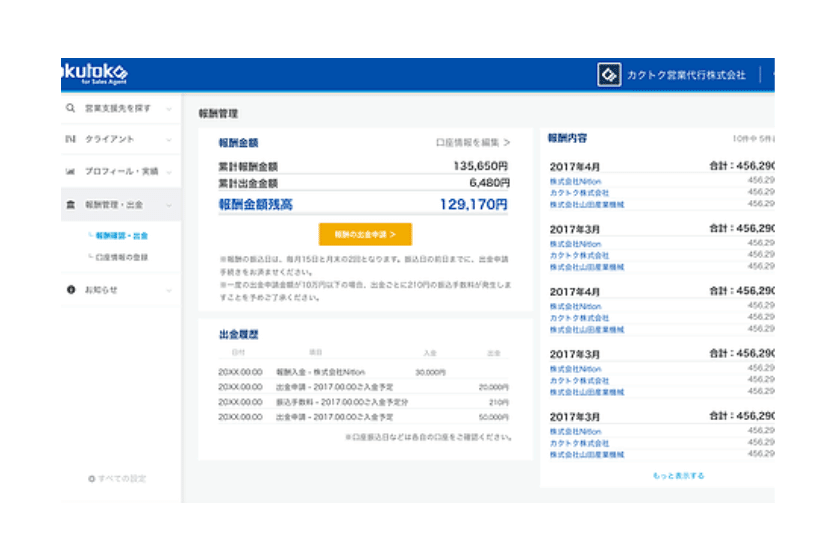Image resolution: width=840 pixels, height=560 pixels.
Task: Select 報酬確認・出金 submenu item
Action: (x=121, y=236)
